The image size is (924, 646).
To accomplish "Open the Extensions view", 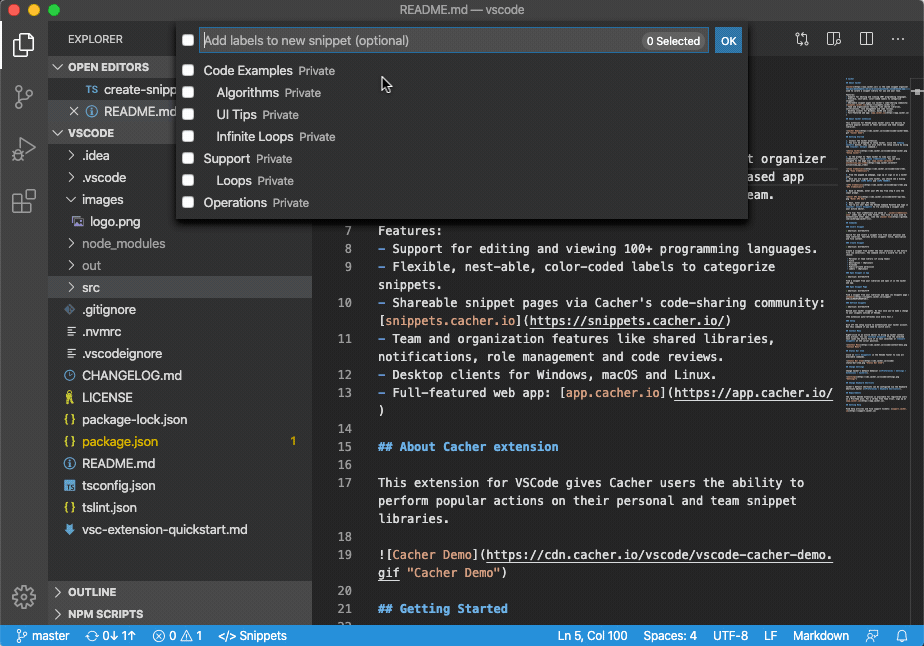I will pos(24,201).
